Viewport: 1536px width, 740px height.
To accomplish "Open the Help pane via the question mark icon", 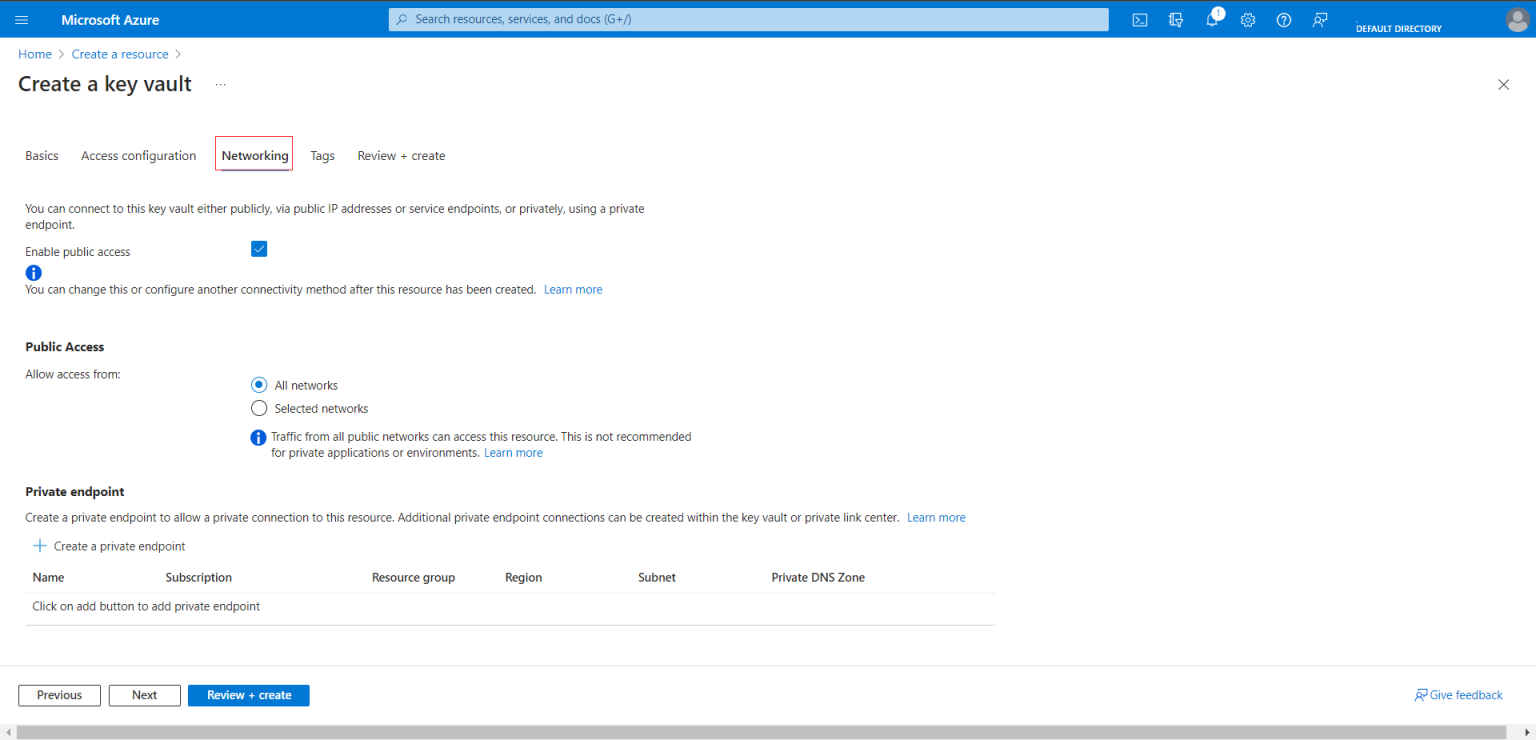I will [1283, 19].
